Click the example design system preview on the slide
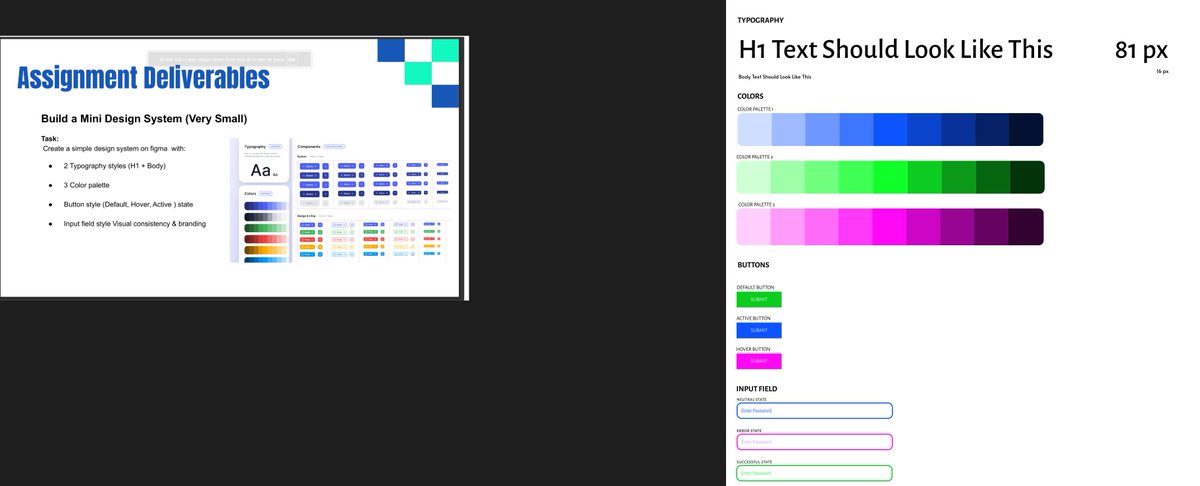Viewport: 1200px width, 486px height. 339,201
